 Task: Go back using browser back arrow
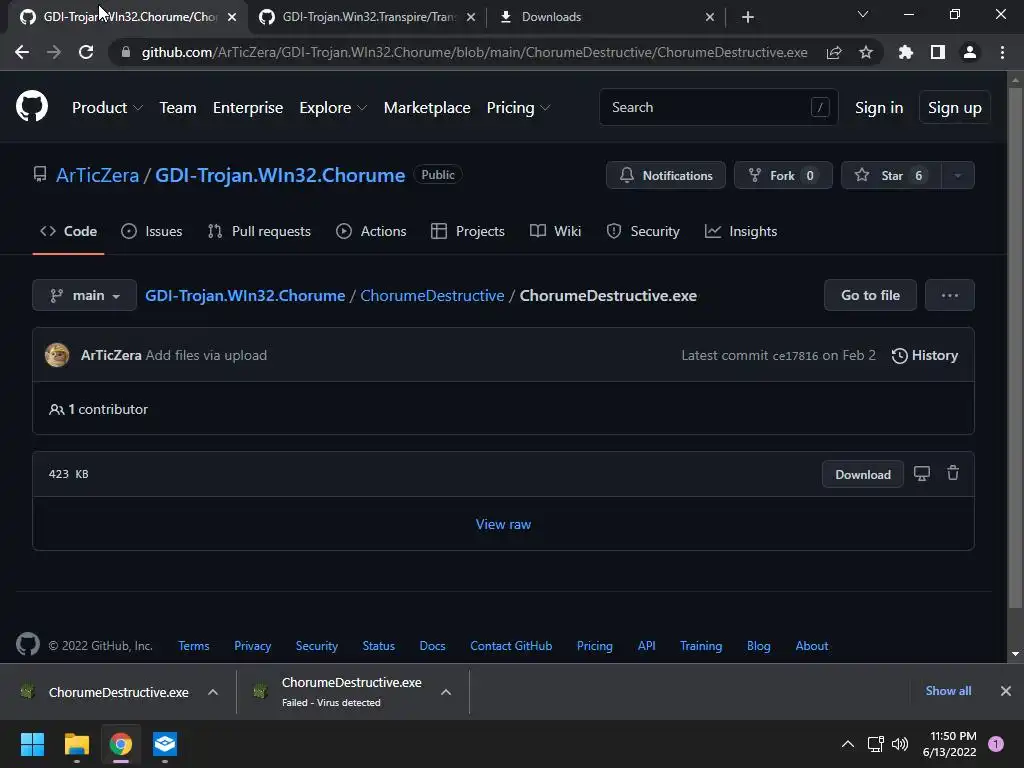click(x=22, y=52)
